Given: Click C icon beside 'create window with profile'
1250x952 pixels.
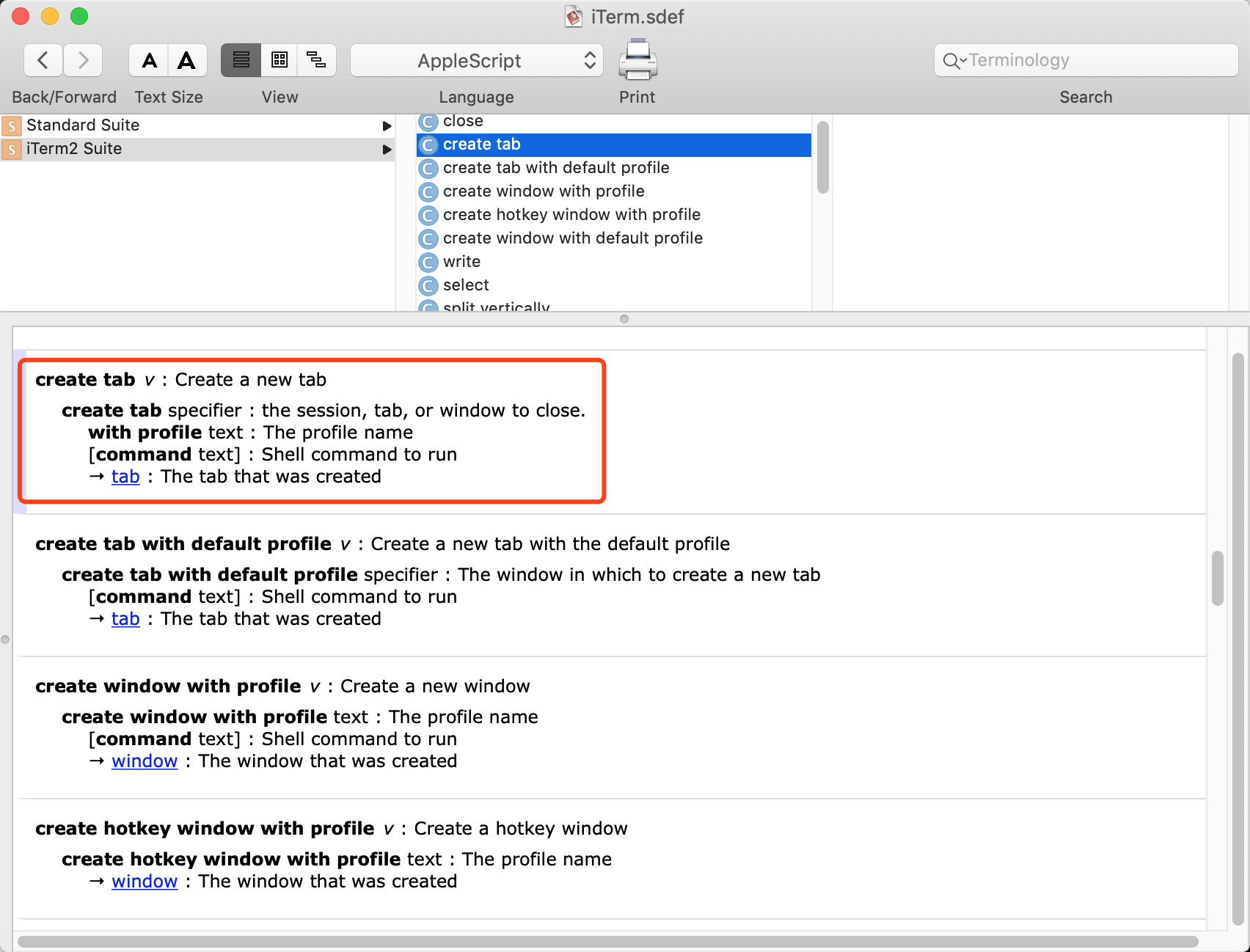Looking at the screenshot, I should [x=428, y=192].
